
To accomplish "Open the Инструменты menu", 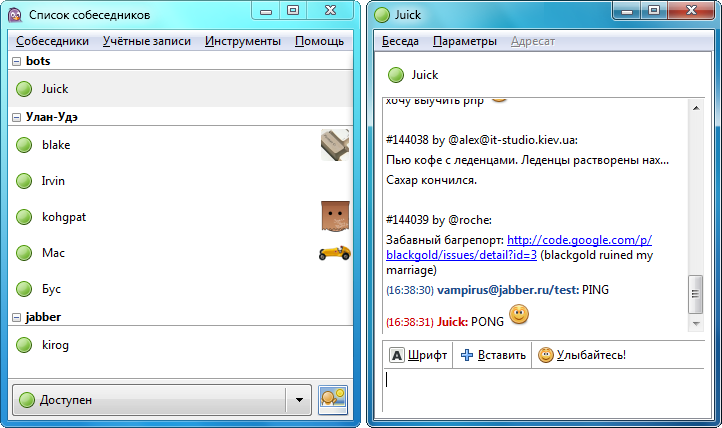I will [243, 41].
